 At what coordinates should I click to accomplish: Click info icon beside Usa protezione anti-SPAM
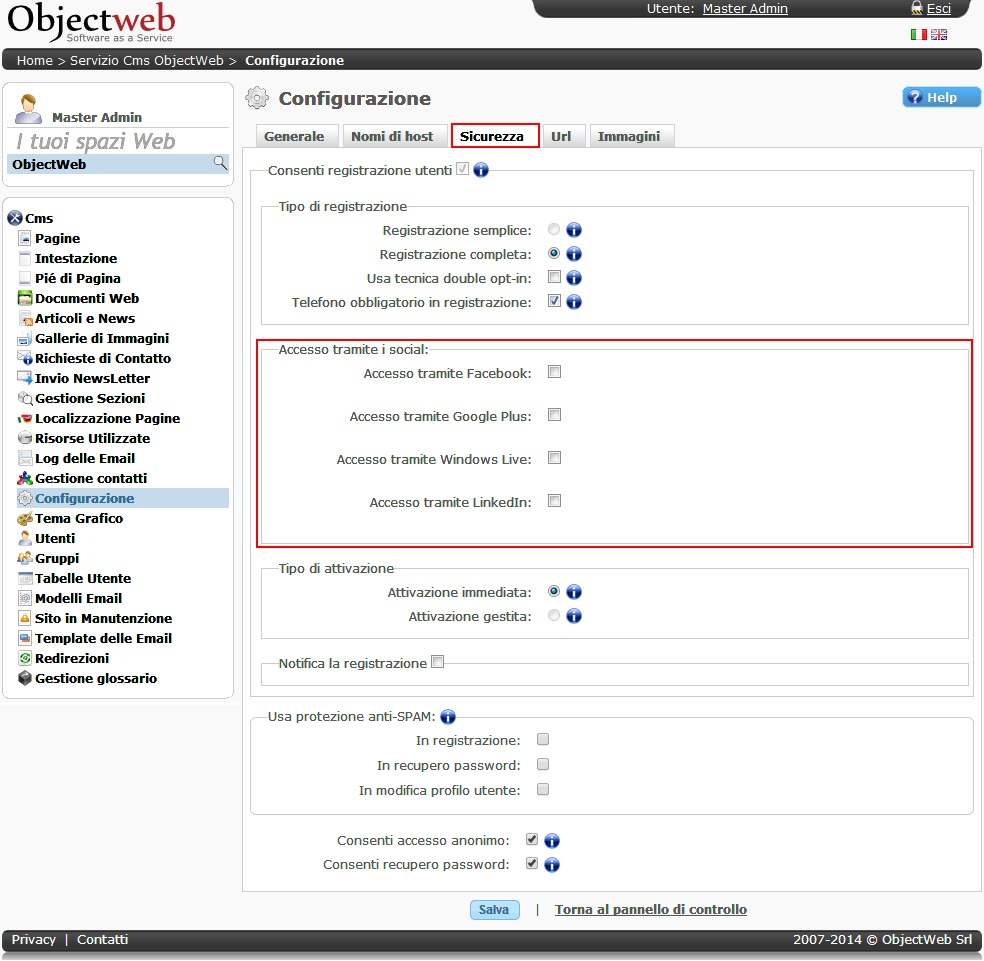(448, 716)
